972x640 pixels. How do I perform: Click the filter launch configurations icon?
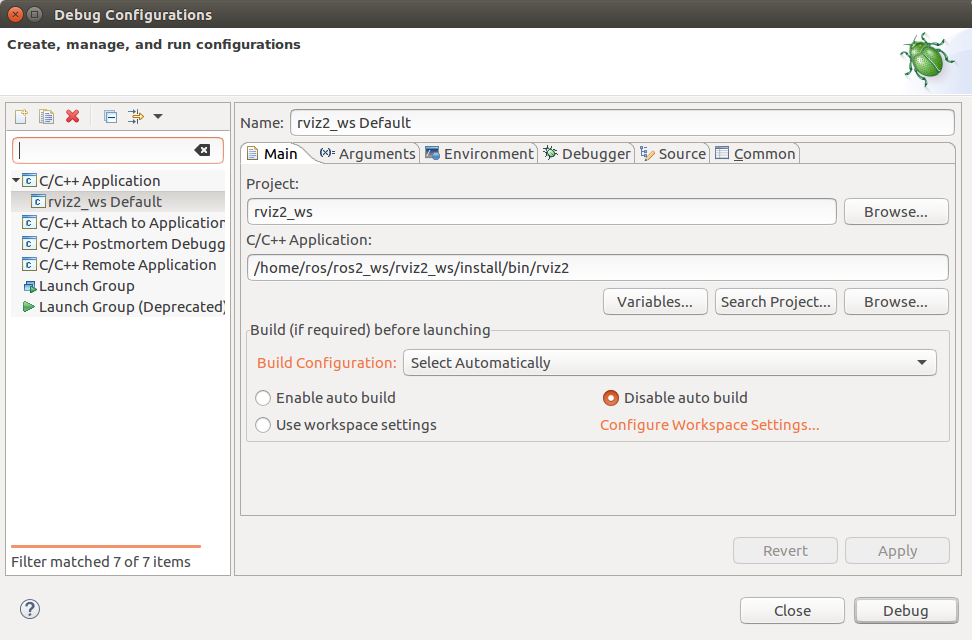click(x=136, y=117)
